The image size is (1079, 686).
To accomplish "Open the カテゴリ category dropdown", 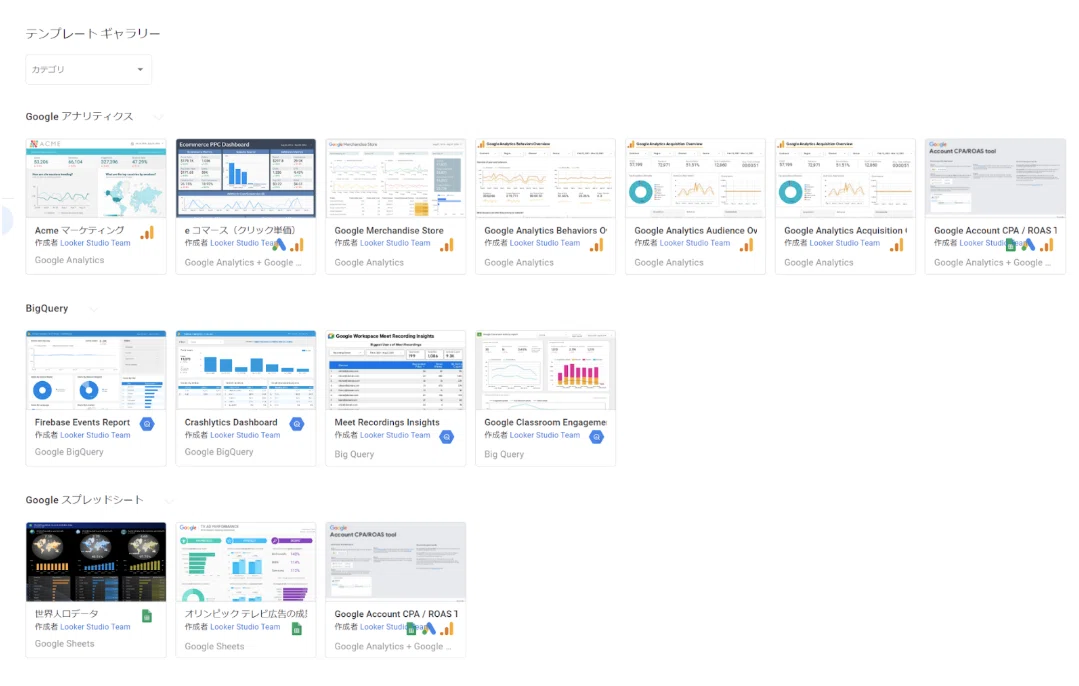I will point(88,69).
